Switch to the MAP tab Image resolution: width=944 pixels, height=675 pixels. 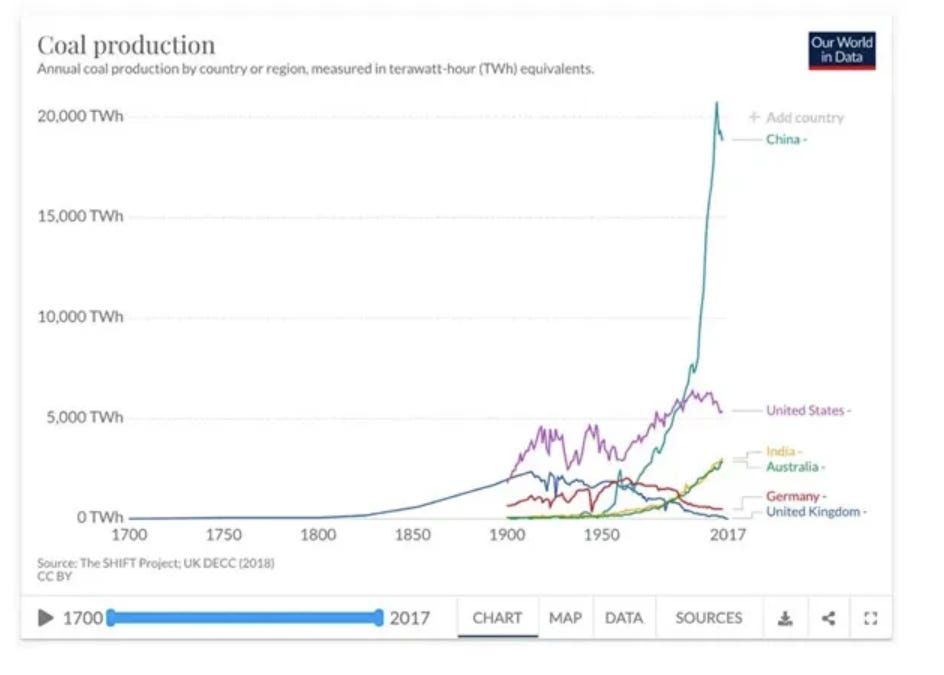click(565, 618)
